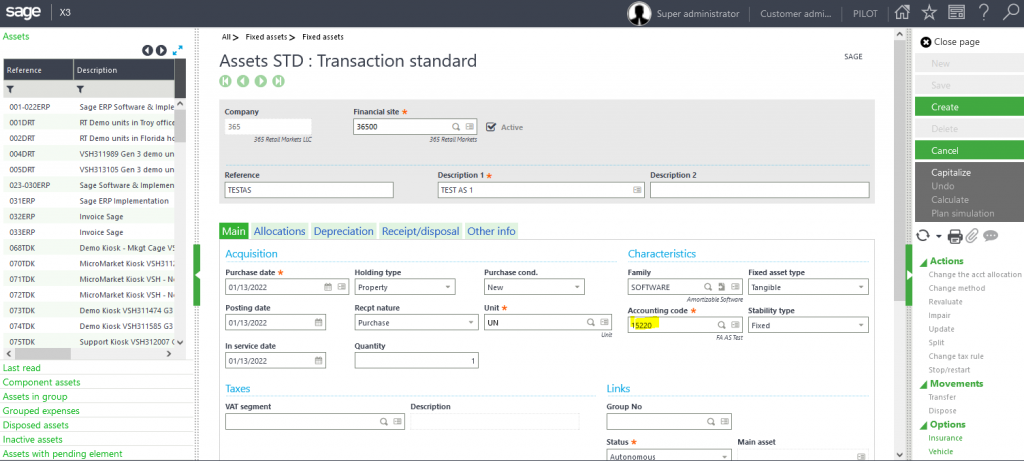Click the comment bubble icon
This screenshot has width=1024, height=461.
(990, 236)
